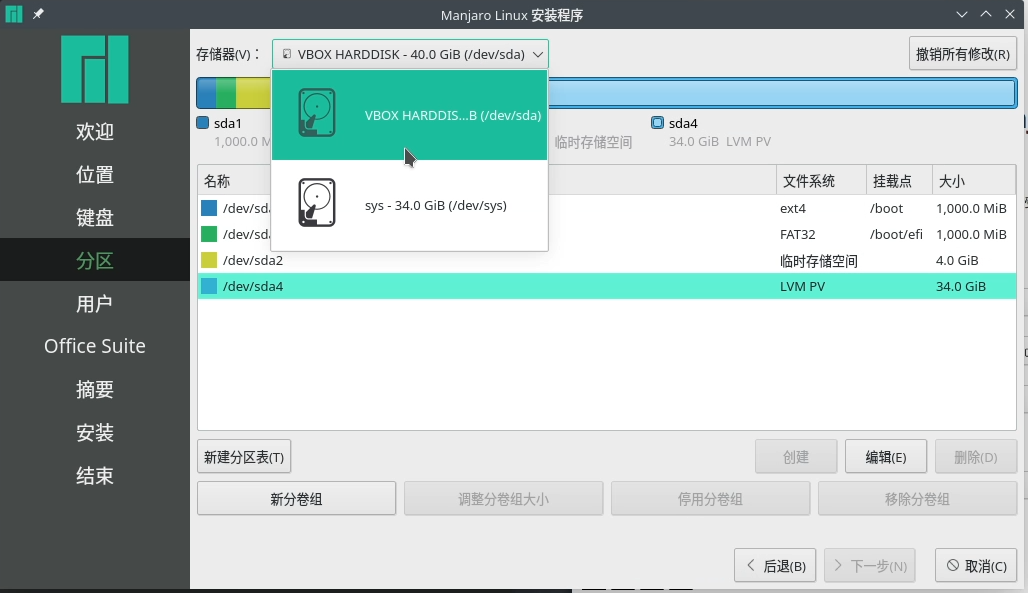This screenshot has height=593, width=1028.
Task: Click the 大小 column header
Action: (974, 181)
